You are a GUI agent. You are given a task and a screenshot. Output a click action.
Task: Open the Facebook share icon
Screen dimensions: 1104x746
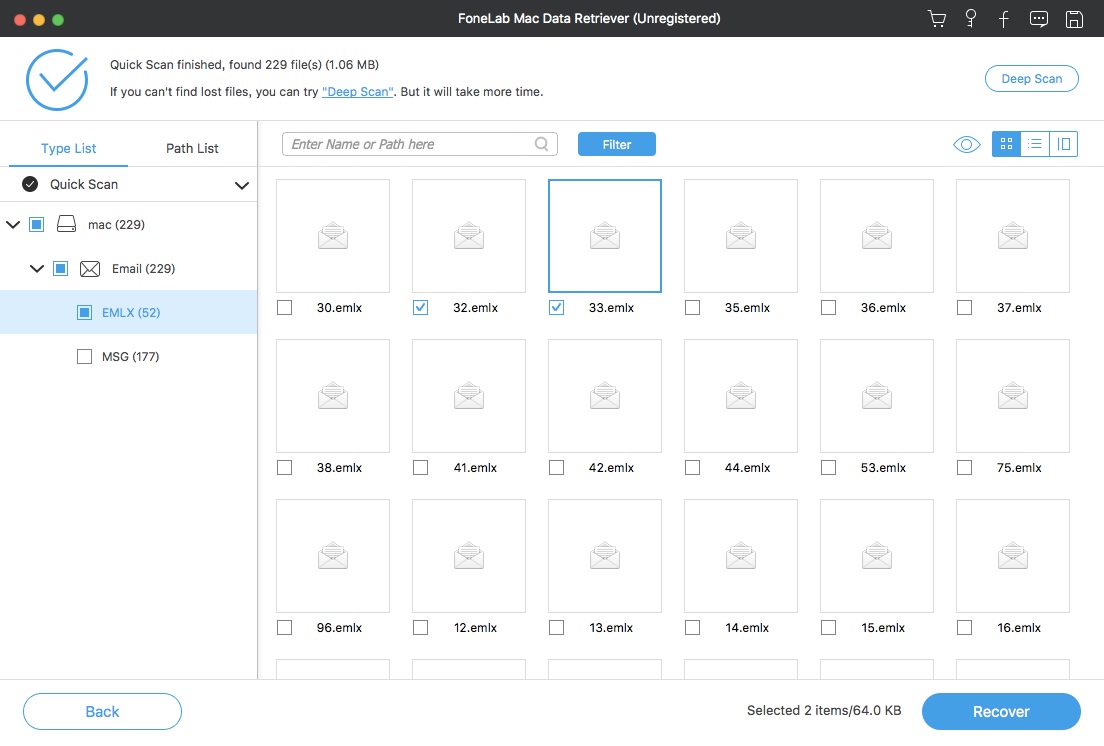click(x=1003, y=19)
